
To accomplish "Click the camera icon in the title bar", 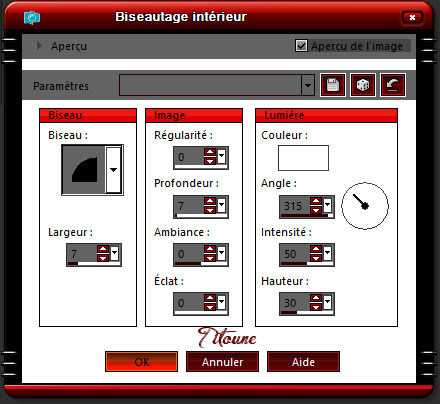I will click(32, 18).
